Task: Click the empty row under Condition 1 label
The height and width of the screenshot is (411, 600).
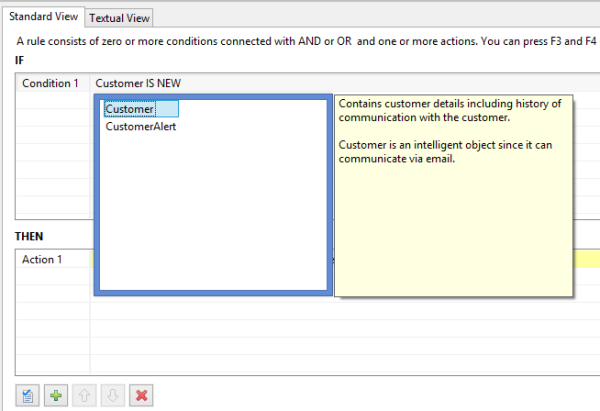Action: tap(53, 100)
